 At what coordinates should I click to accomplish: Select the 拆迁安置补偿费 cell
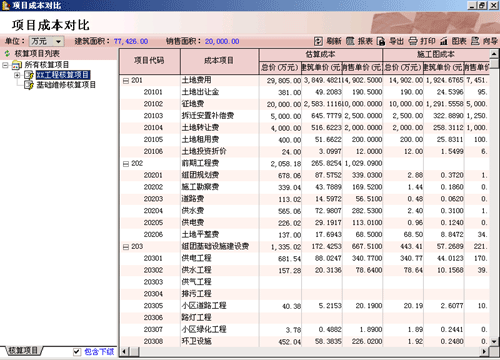220,116
